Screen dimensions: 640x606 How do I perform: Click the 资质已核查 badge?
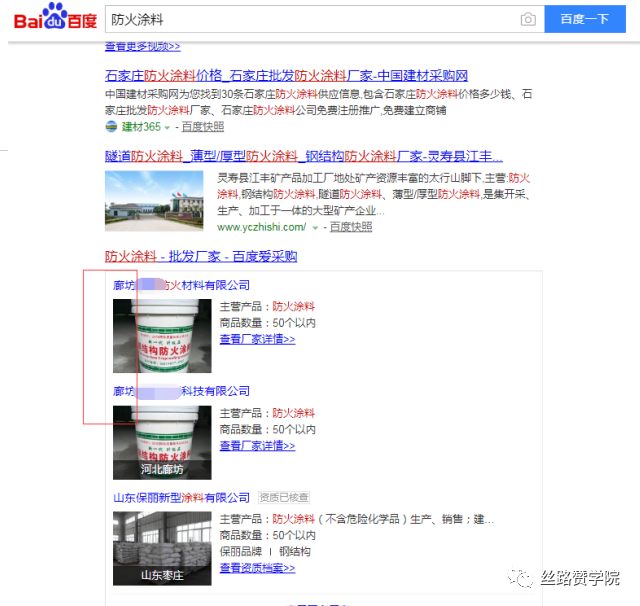(x=284, y=497)
